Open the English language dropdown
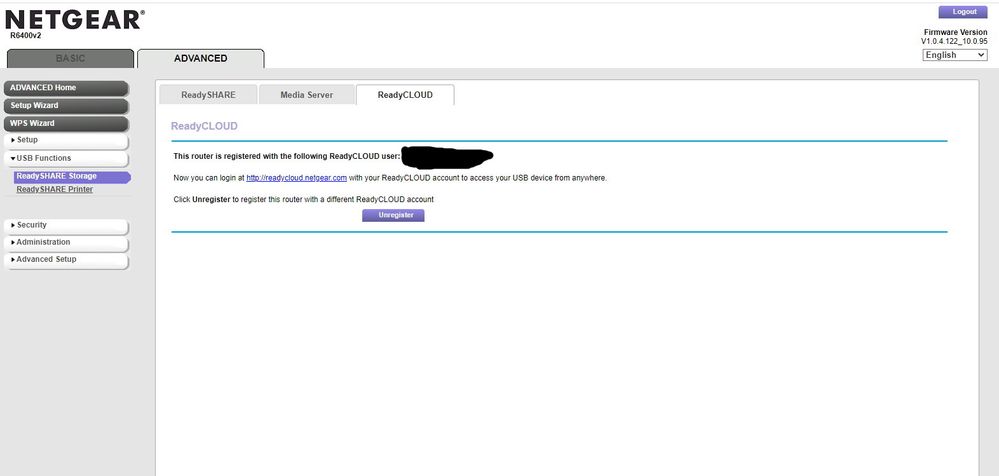This screenshot has height=476, width=999. pyautogui.click(x=955, y=55)
